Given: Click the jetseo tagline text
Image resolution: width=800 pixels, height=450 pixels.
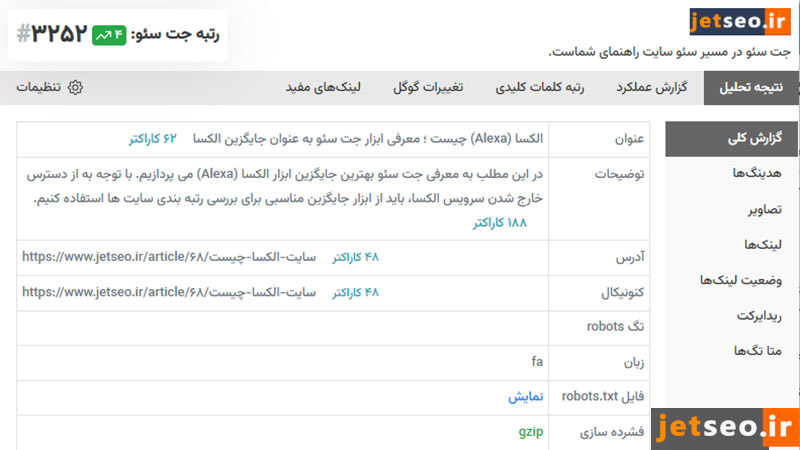Looking at the screenshot, I should point(669,52).
